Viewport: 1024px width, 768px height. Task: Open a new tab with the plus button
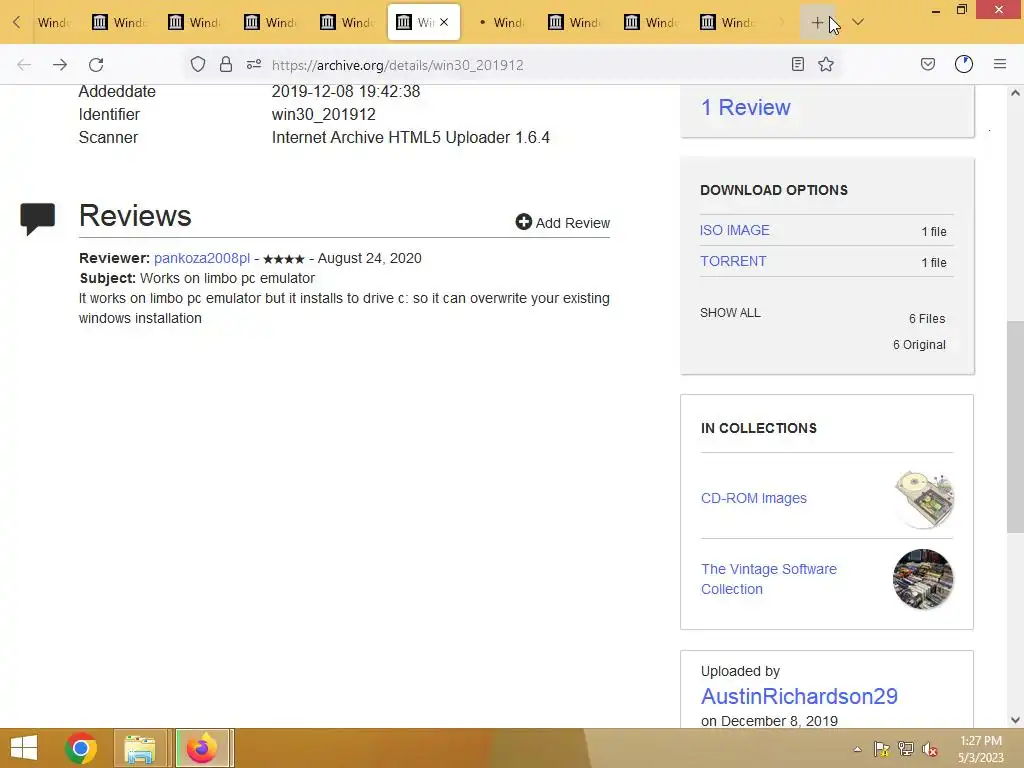tap(817, 23)
